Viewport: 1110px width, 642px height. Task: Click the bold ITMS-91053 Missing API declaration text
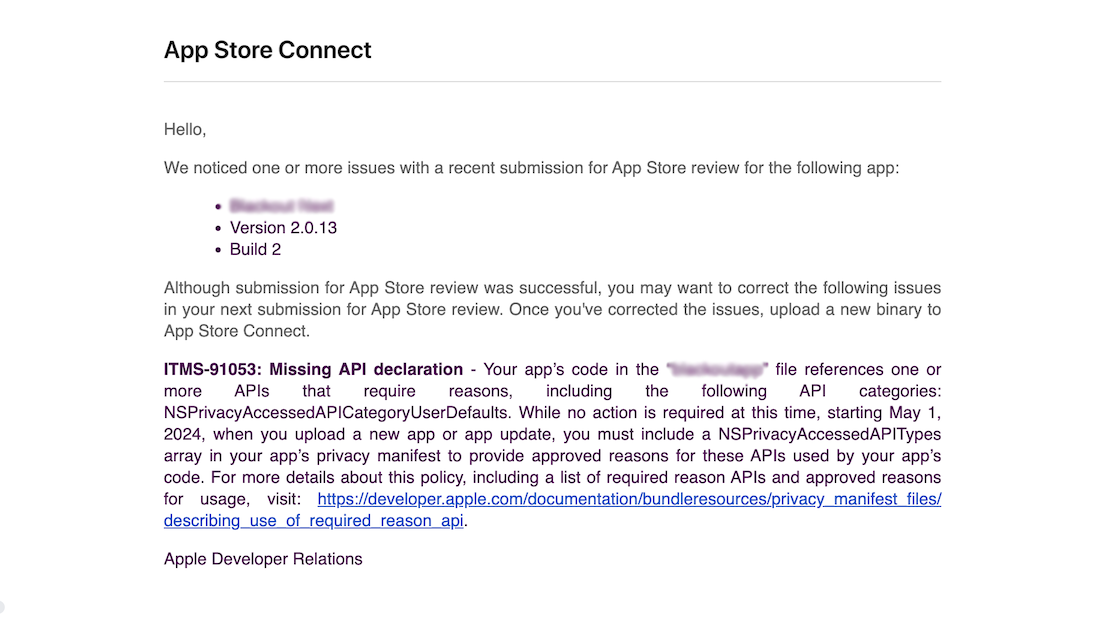(313, 370)
